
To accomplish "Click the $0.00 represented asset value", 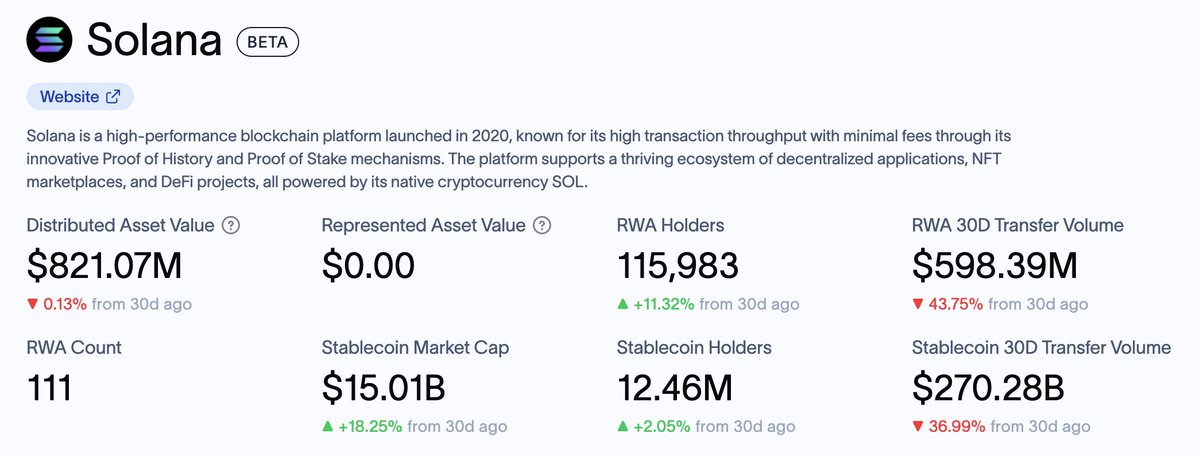I will point(368,265).
